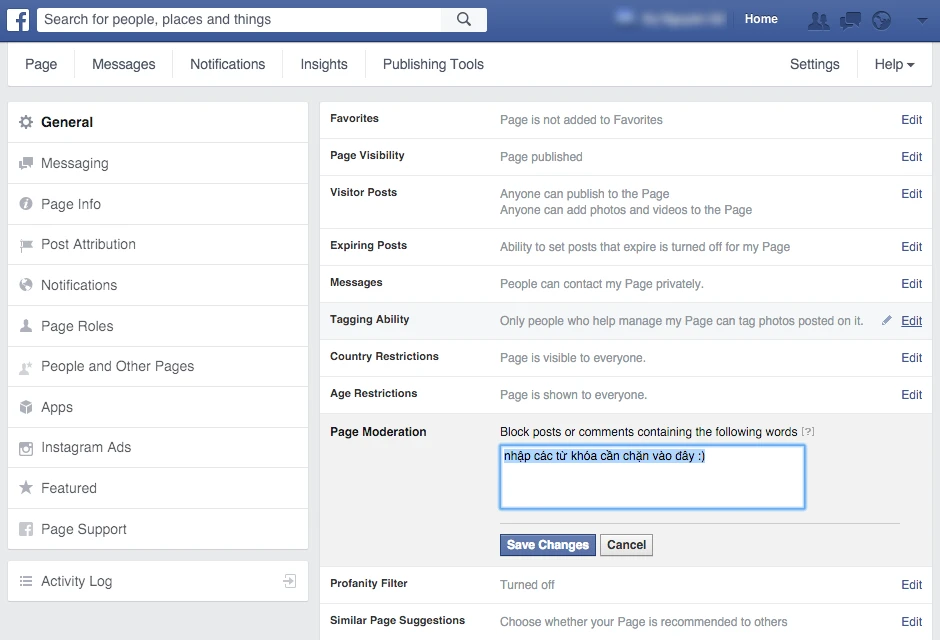Click the Facebook logo
This screenshot has height=640, width=940.
coord(17,19)
